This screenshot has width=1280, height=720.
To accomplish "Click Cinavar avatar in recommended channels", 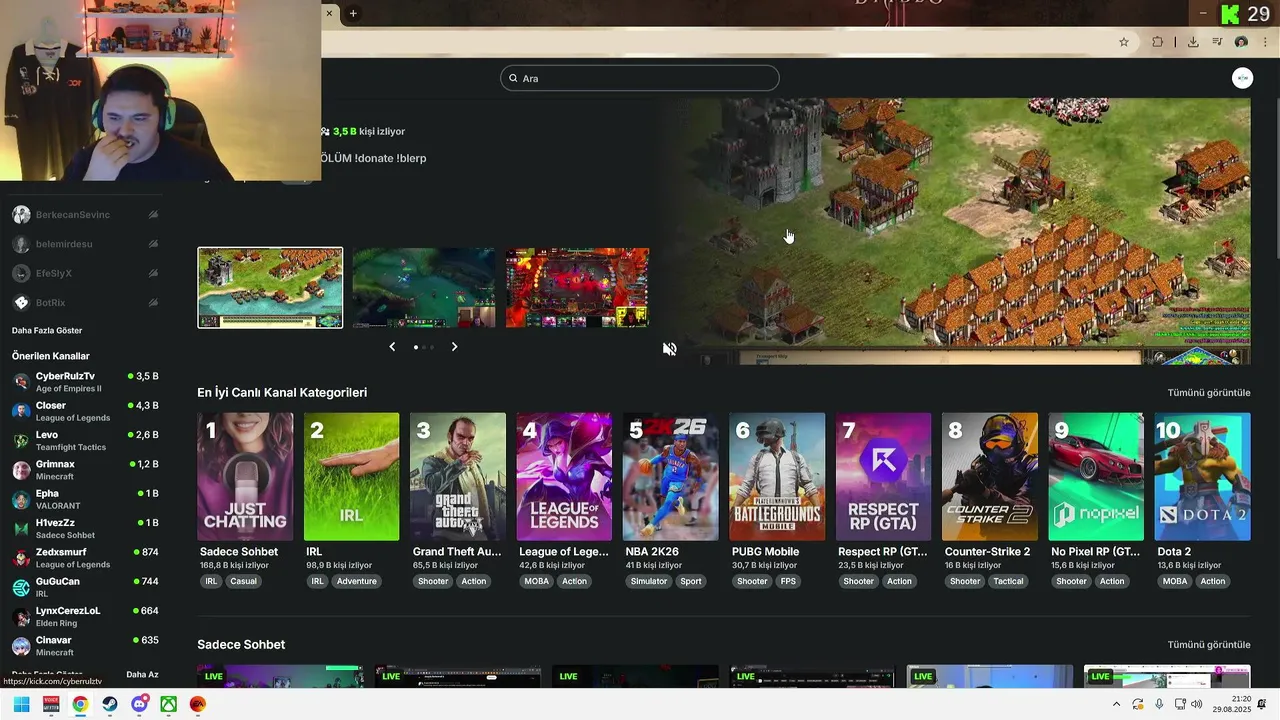I will pos(21,646).
